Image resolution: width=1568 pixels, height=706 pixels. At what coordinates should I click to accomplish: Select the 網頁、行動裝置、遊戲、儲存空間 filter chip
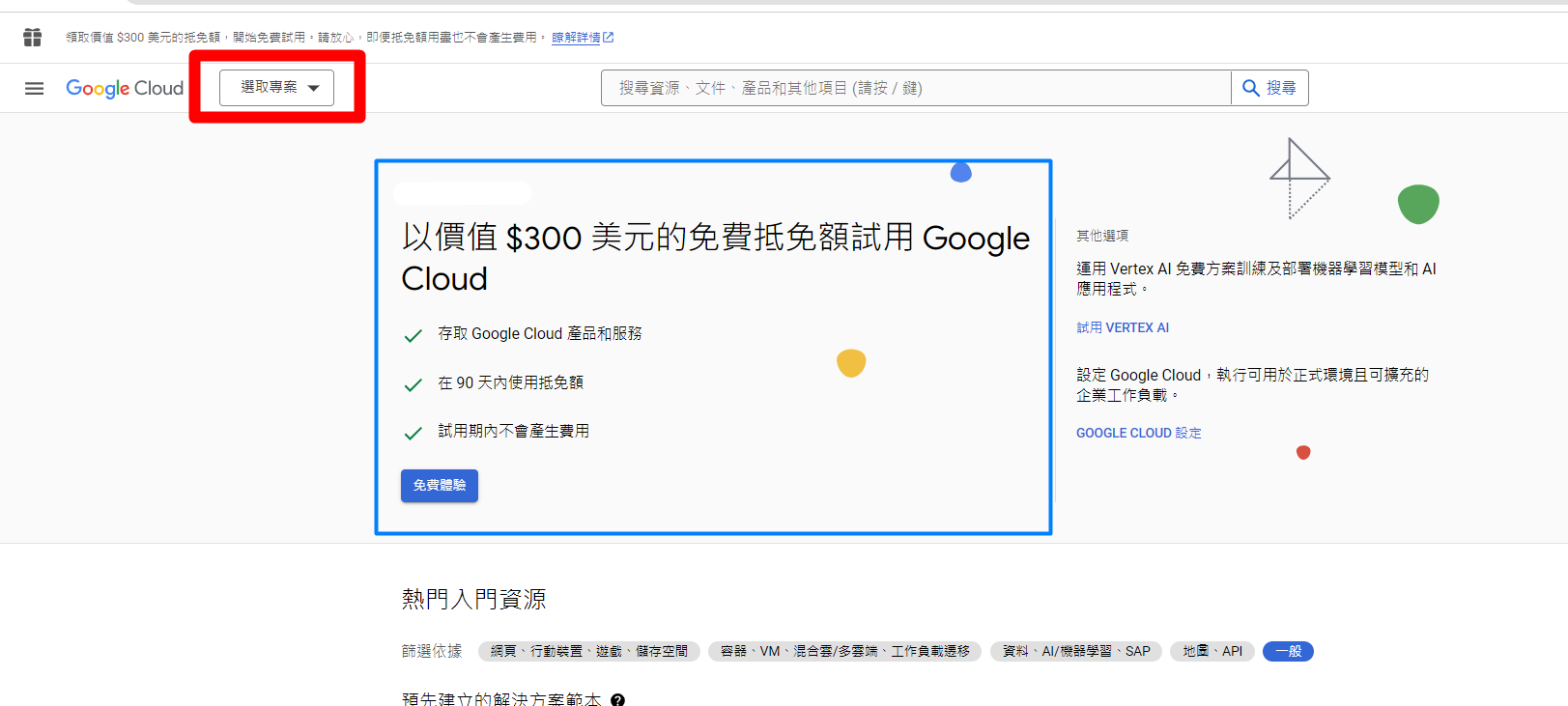coord(589,652)
